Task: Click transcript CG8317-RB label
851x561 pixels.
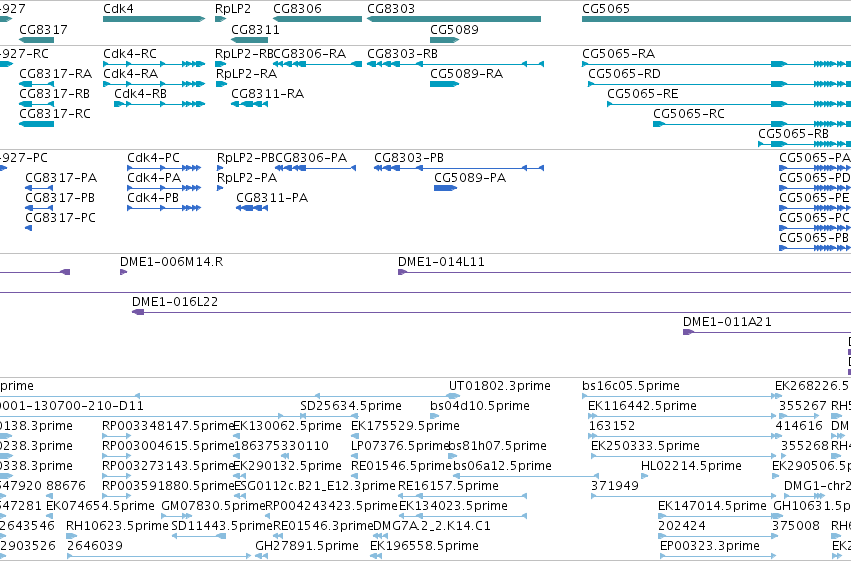Action: (54, 94)
